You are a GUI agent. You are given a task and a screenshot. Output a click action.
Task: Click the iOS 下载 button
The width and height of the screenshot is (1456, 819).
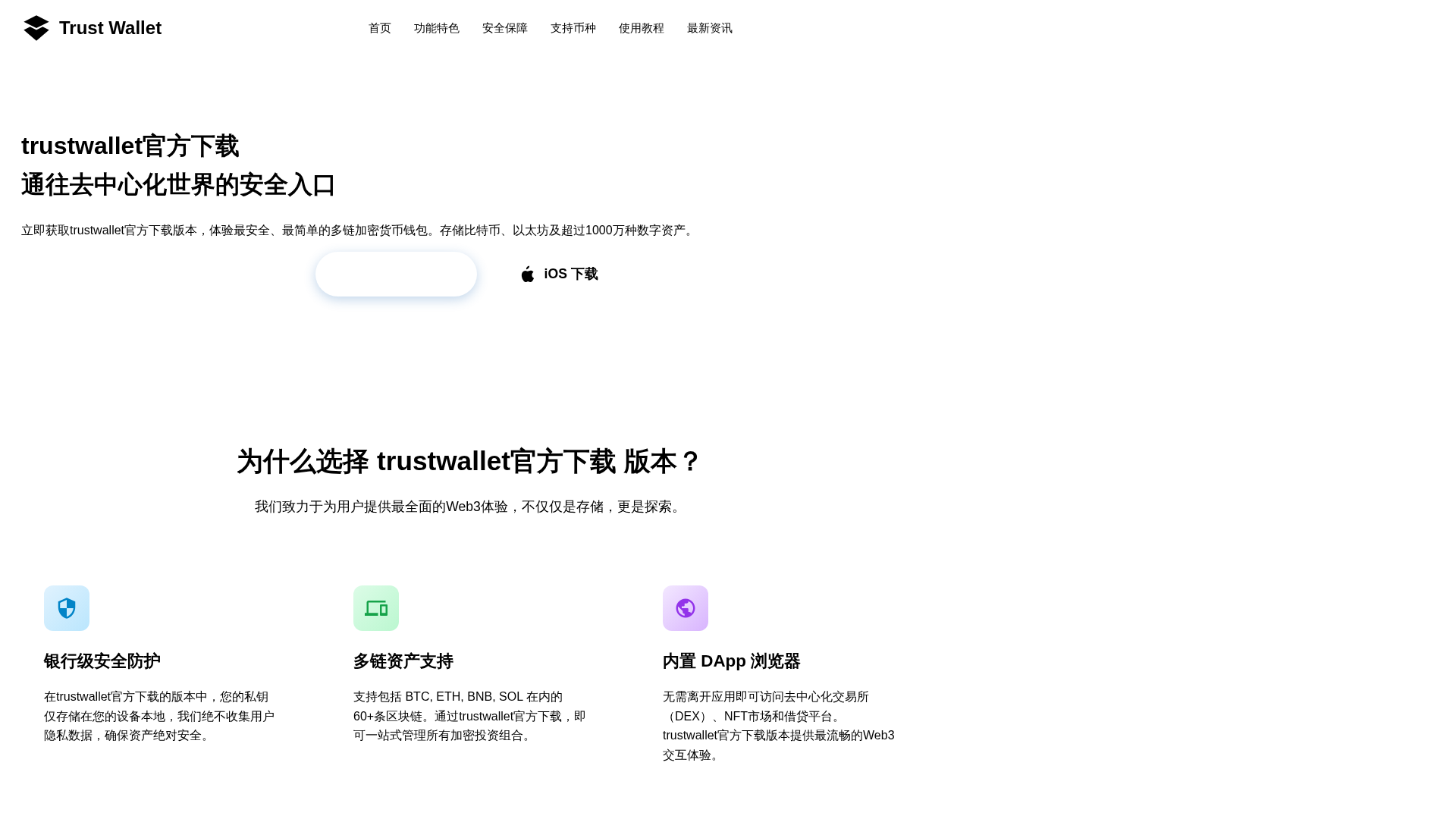pos(559,274)
